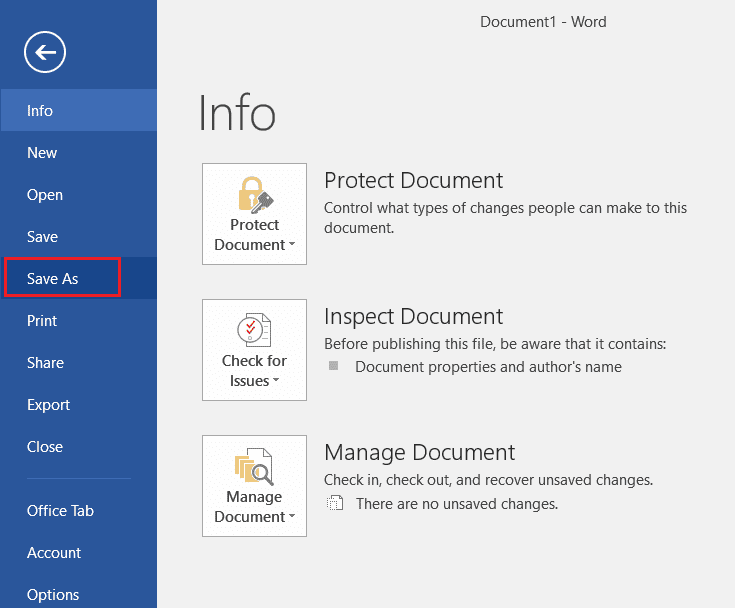Screen dimensions: 735x608
Task: Open the Save As page
Action: coord(79,278)
